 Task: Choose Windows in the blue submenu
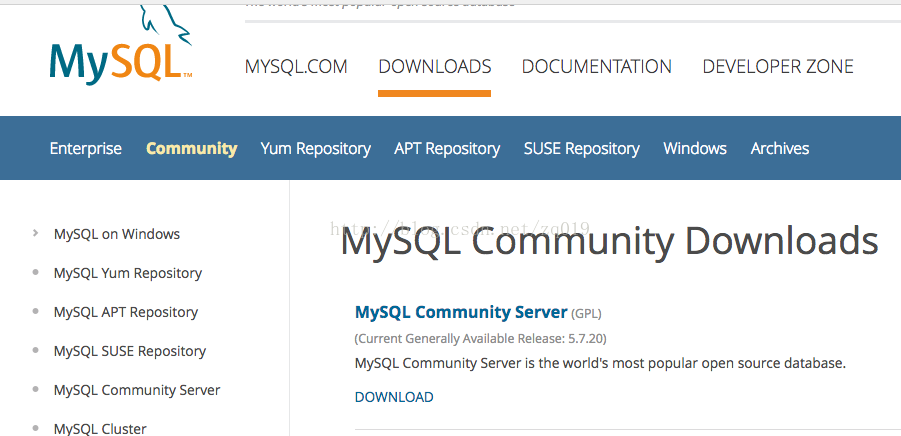pyautogui.click(x=695, y=149)
